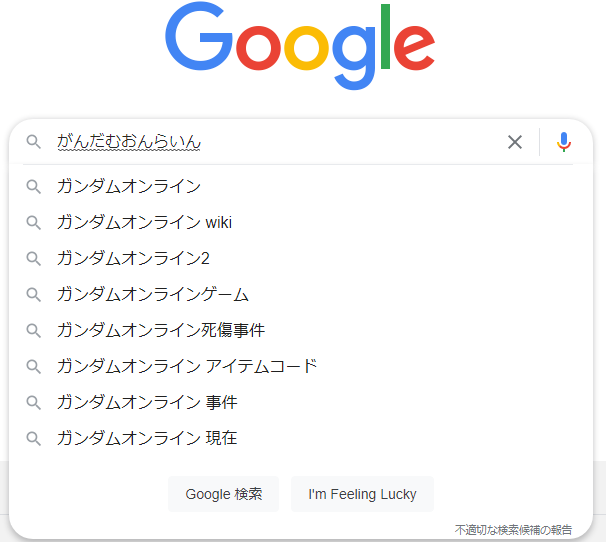Click magnifier icon beside ガンダムオンライン2
Screen dimensions: 606x542
34,258
